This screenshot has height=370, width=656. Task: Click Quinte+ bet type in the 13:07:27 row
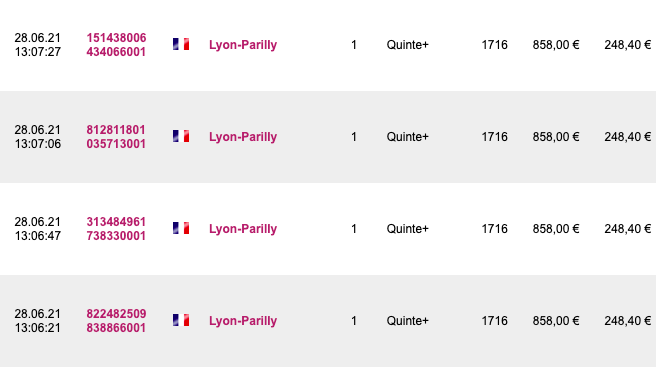tap(407, 45)
